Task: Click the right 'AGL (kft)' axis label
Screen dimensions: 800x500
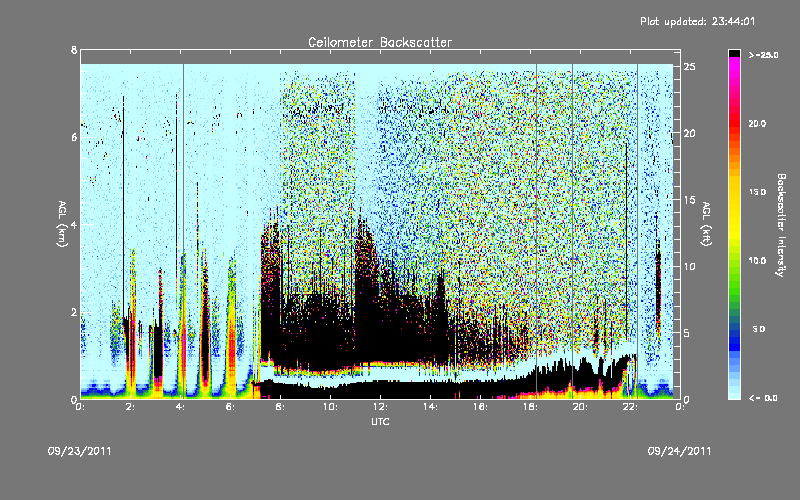Action: tap(706, 224)
